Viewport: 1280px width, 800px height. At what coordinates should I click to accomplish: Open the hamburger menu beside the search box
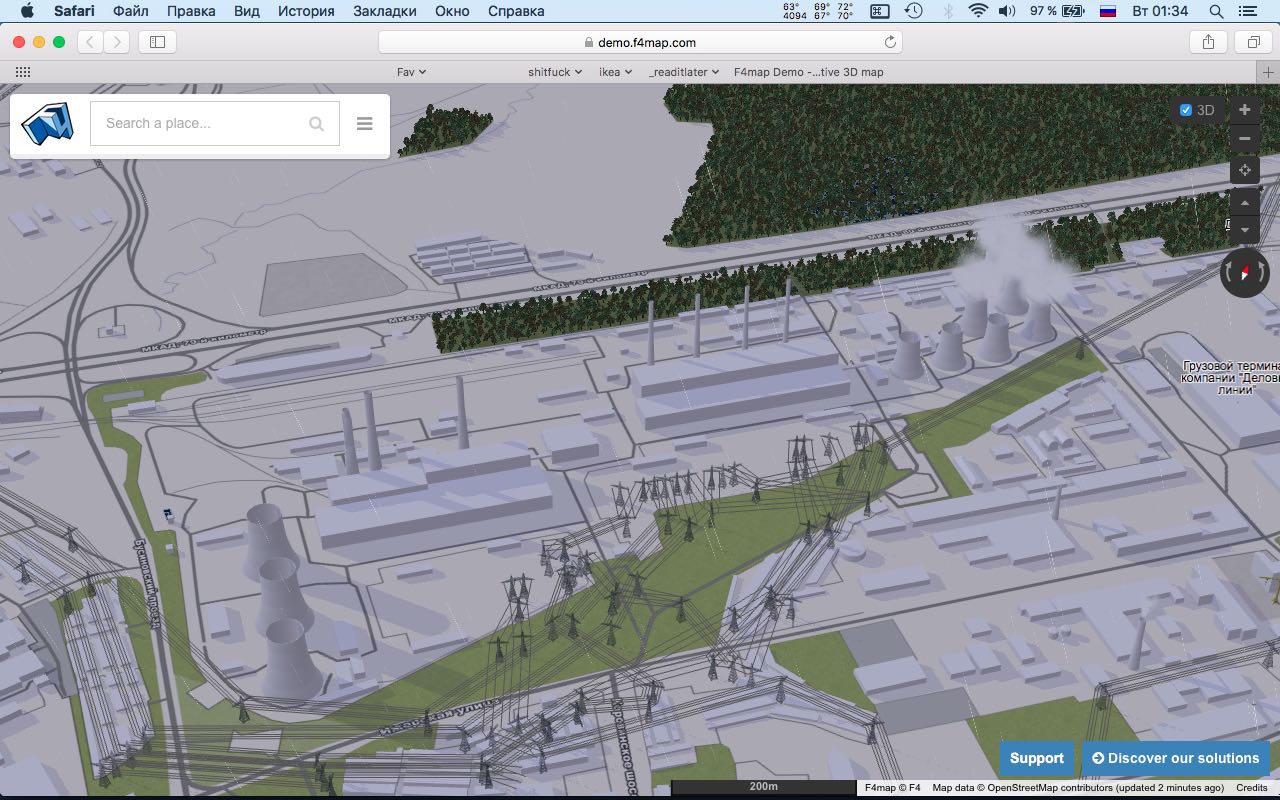(364, 124)
